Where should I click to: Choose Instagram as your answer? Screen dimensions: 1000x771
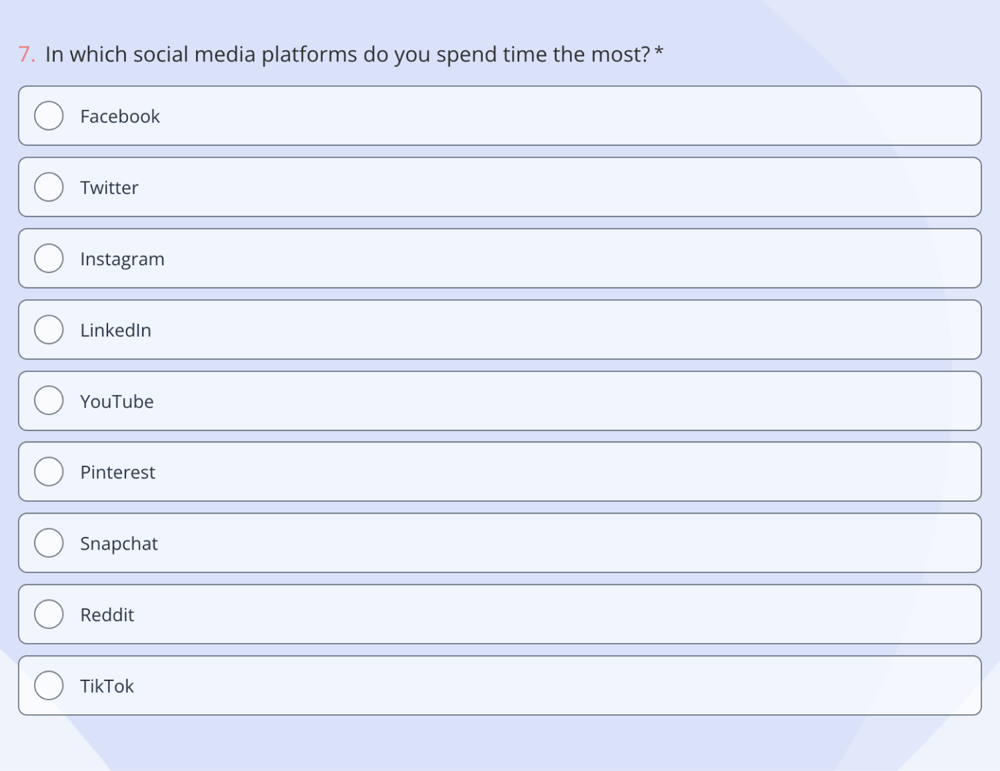(48, 258)
